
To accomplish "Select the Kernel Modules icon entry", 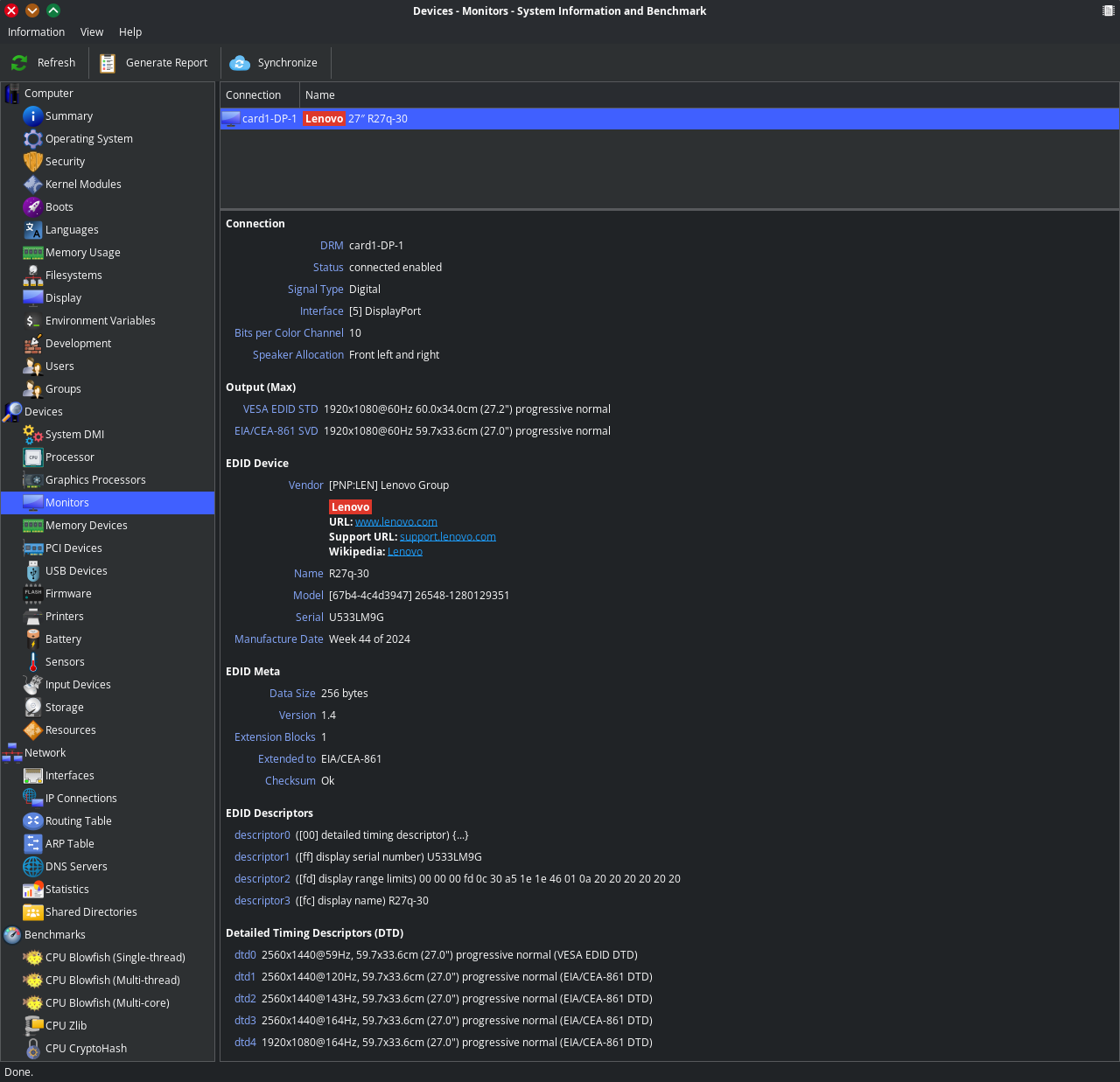I will (33, 185).
